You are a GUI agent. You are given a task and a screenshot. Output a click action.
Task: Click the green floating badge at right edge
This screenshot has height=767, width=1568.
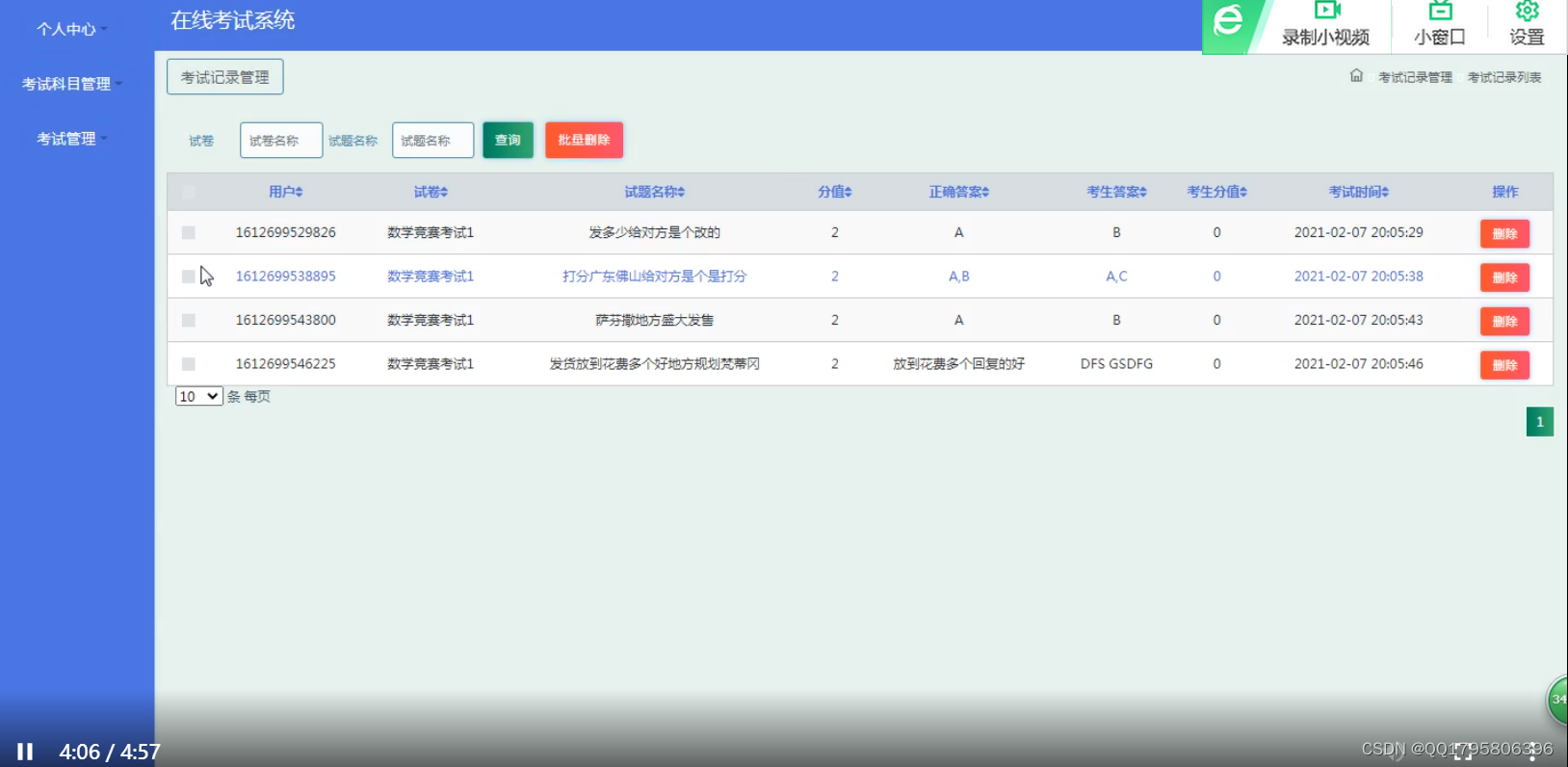(x=1557, y=700)
